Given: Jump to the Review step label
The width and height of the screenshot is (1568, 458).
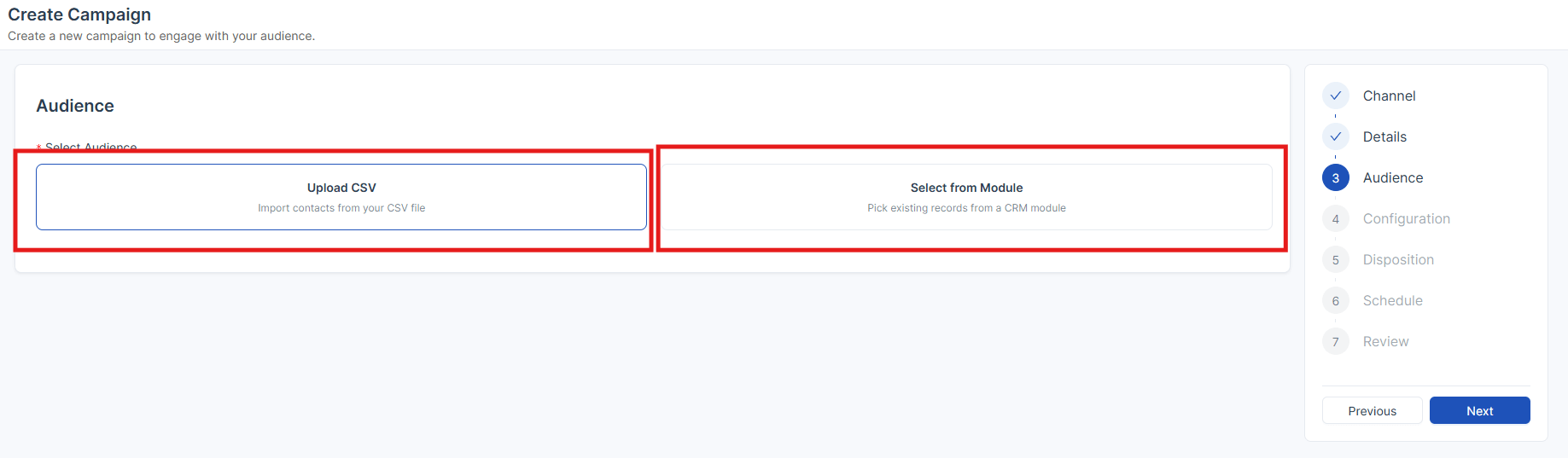Looking at the screenshot, I should 1385,341.
